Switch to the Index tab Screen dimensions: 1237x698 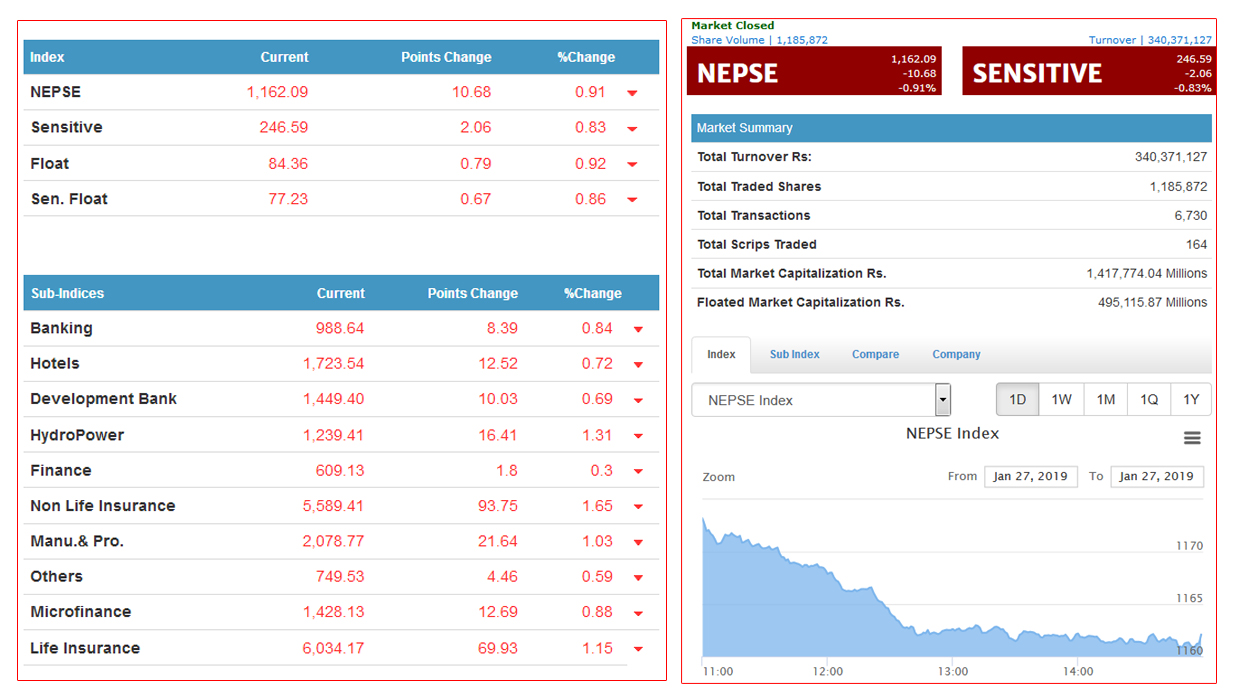pos(721,354)
